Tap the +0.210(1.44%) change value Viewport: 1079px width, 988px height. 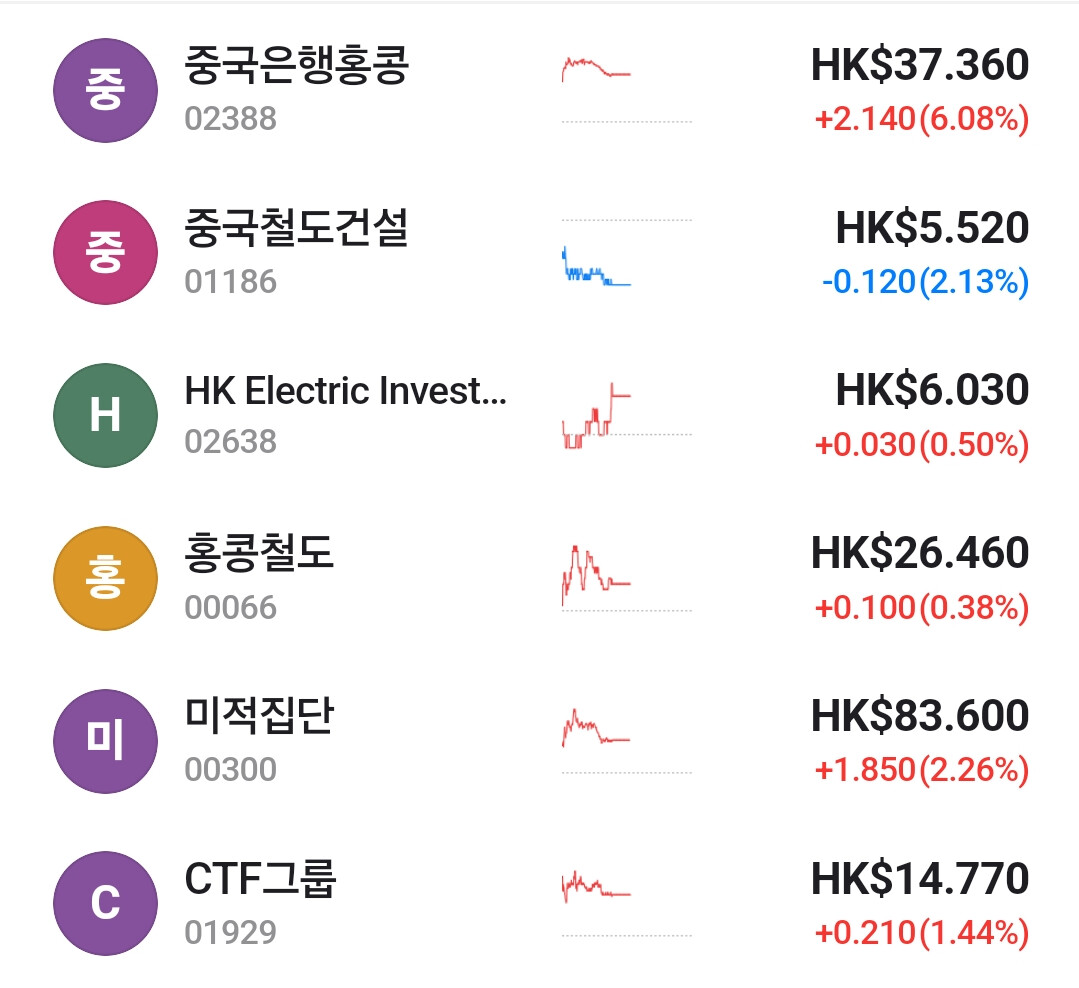tap(921, 933)
